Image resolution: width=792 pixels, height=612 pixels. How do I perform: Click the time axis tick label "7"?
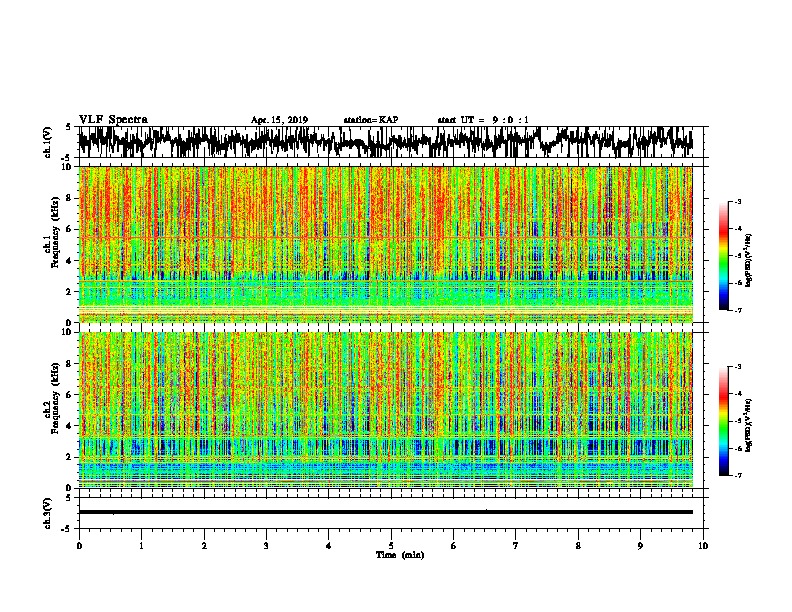pos(516,546)
